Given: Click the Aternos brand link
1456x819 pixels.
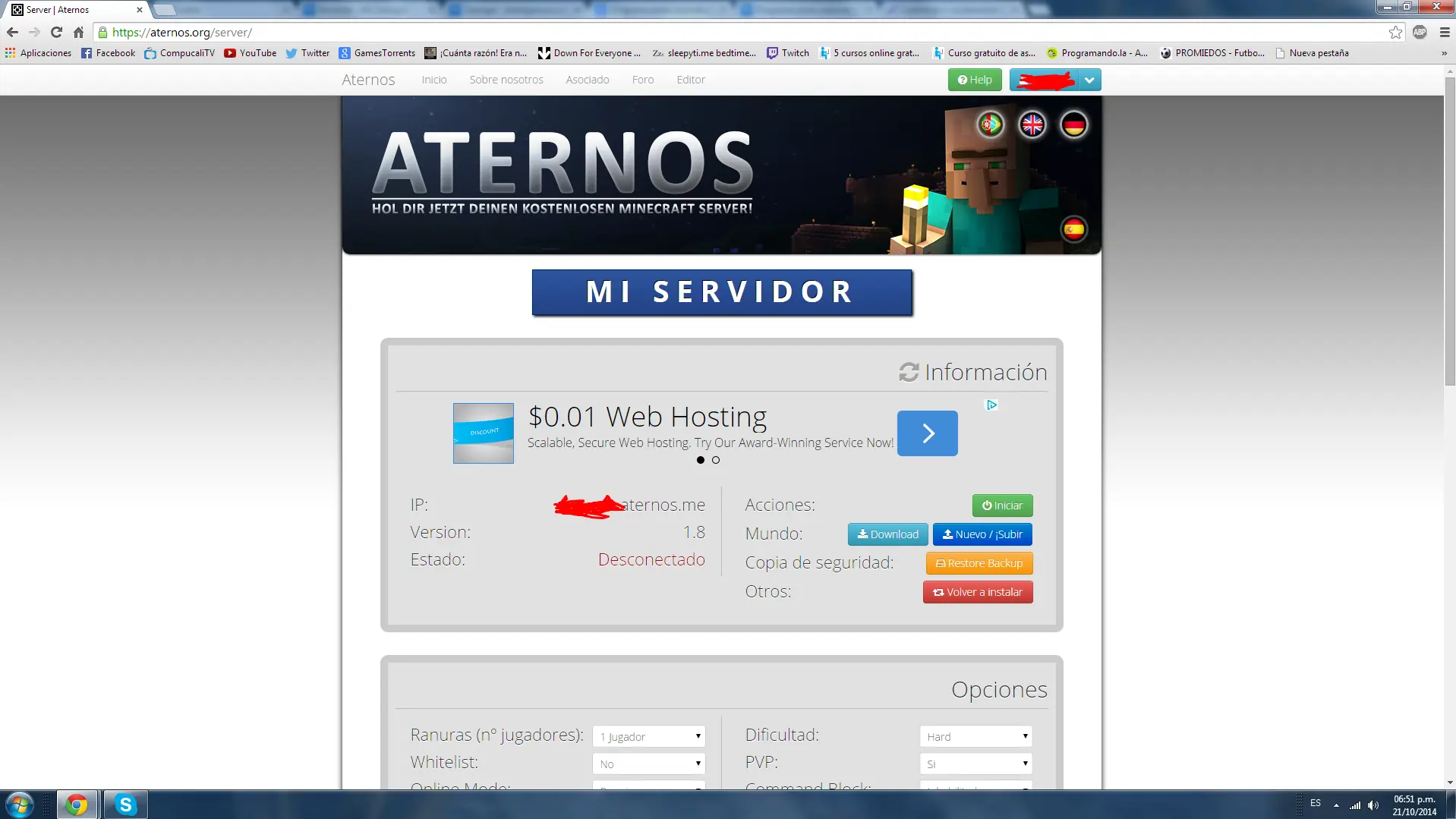Looking at the screenshot, I should (x=368, y=80).
